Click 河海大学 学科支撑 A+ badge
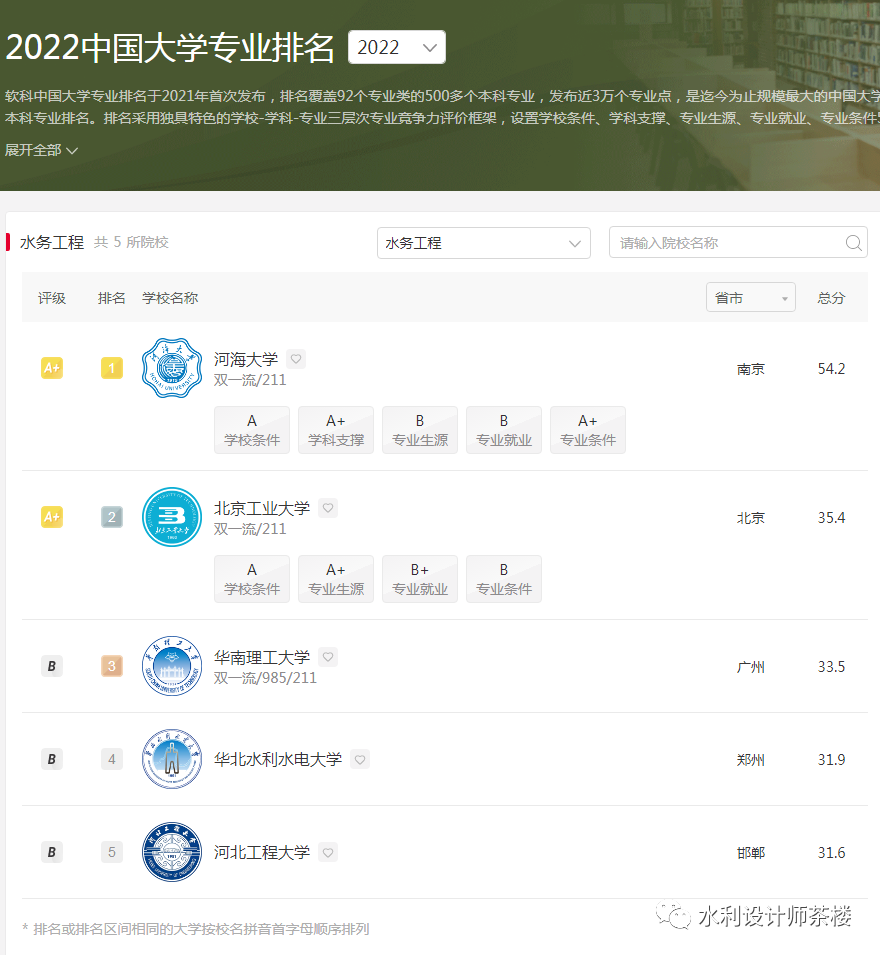This screenshot has width=880, height=955. pyautogui.click(x=336, y=430)
